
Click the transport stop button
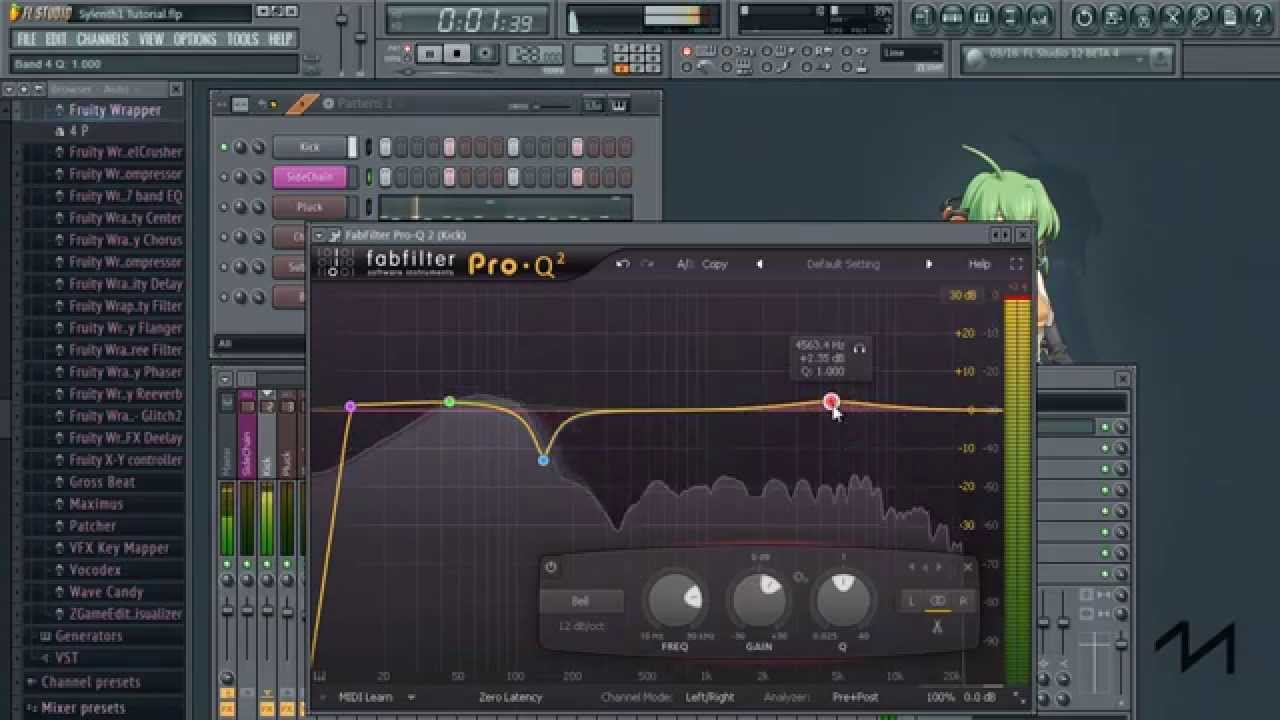[x=457, y=54]
